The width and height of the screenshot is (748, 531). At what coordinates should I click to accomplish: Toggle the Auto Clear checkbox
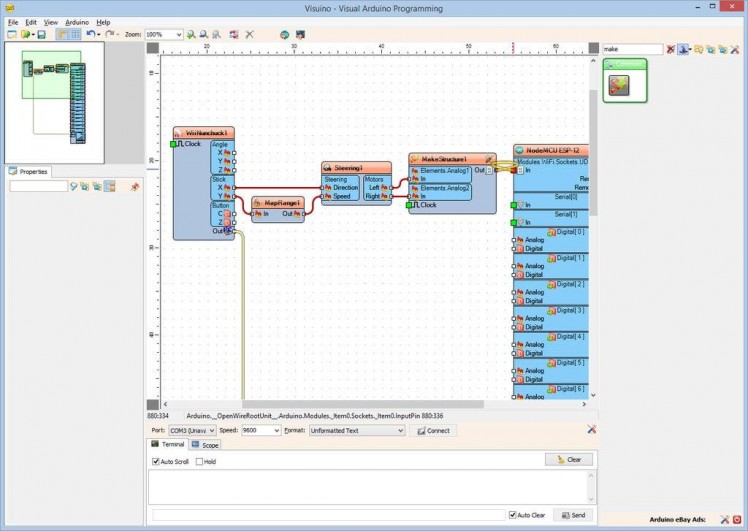pos(513,515)
